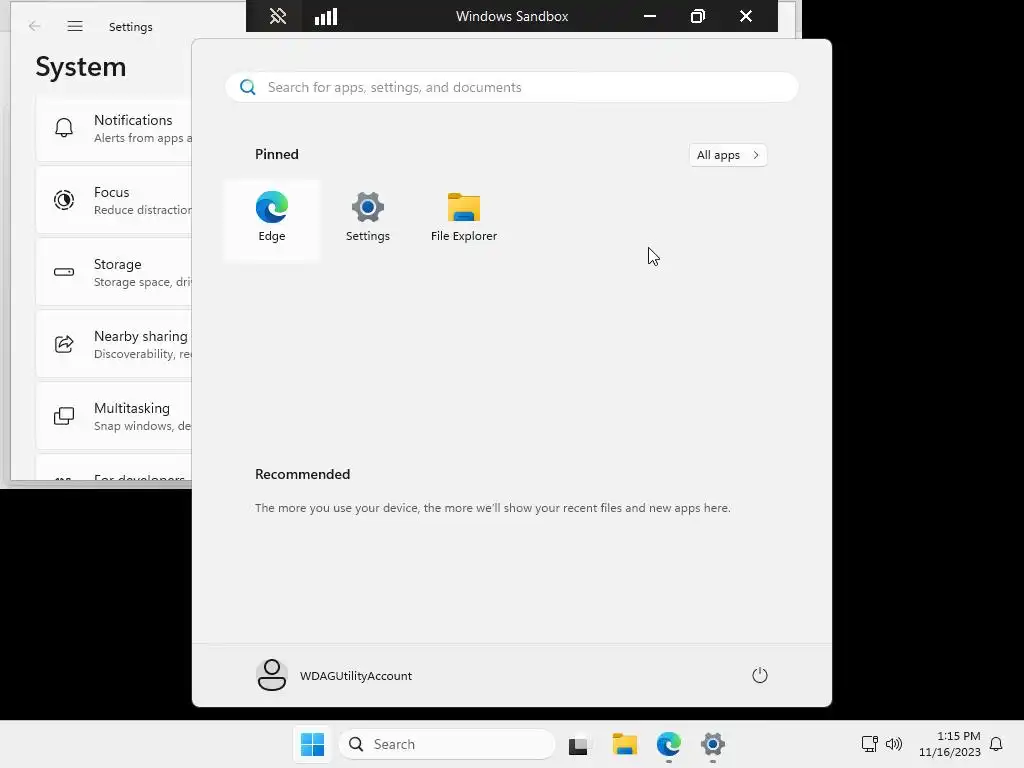Open volume control in system tray

tap(893, 744)
